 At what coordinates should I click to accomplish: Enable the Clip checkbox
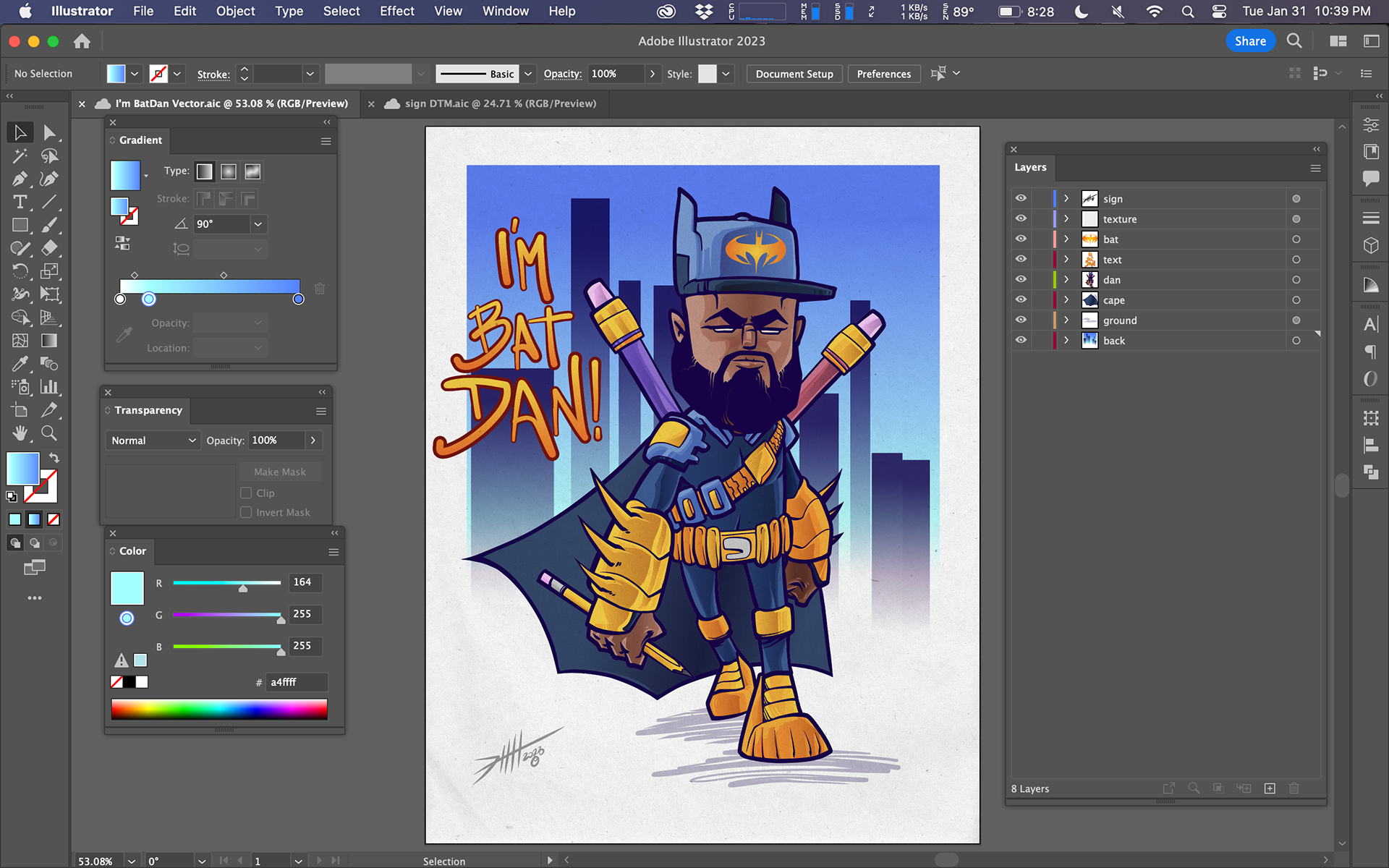[x=246, y=493]
